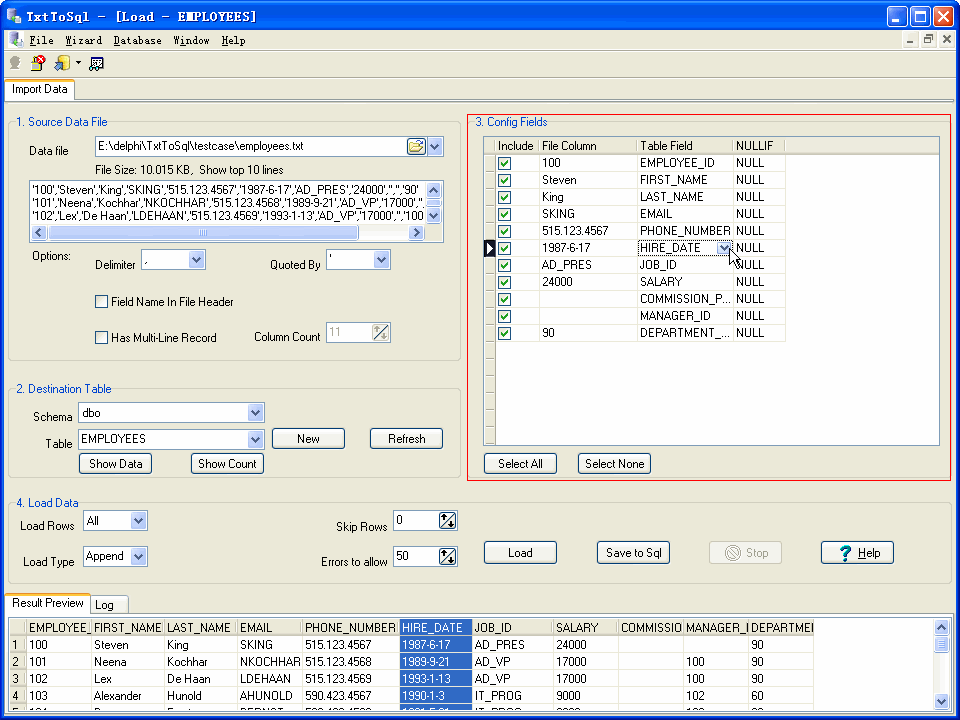The height and width of the screenshot is (720, 960).
Task: Click the Refresh button
Action: click(407, 439)
